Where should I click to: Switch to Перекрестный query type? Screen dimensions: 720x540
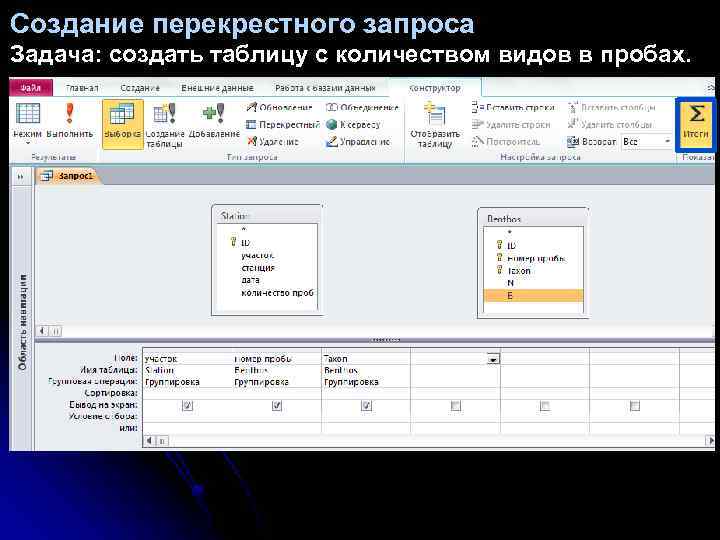tap(282, 124)
